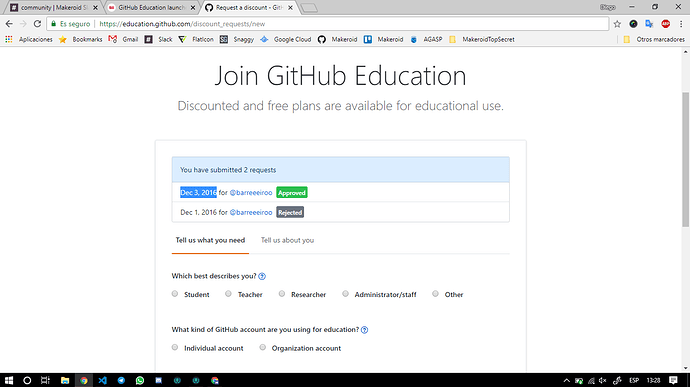Image resolution: width=690 pixels, height=387 pixels.
Task: Click the 13:28 system clock
Action: [653, 380]
